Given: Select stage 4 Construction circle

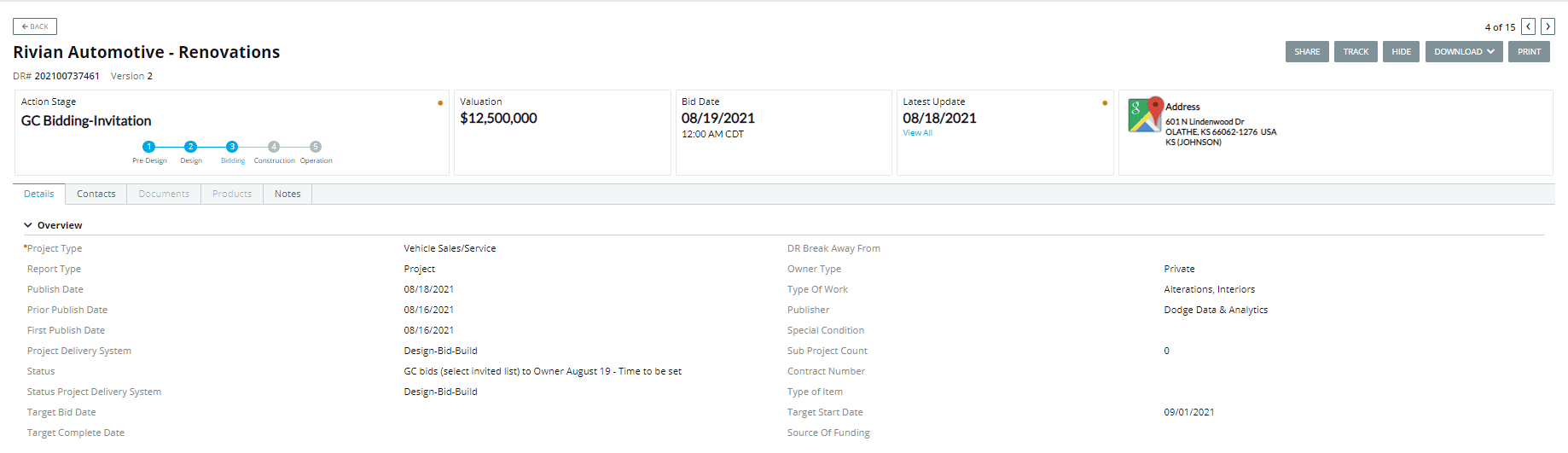Looking at the screenshot, I should coord(274,147).
